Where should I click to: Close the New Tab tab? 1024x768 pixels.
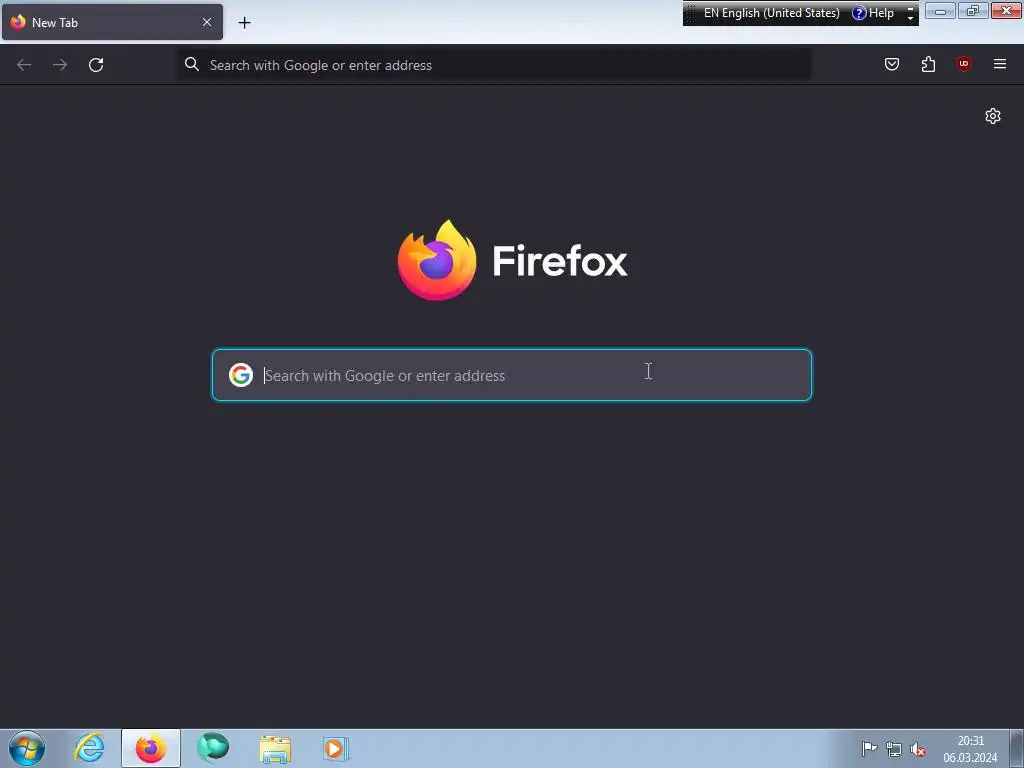tap(207, 22)
